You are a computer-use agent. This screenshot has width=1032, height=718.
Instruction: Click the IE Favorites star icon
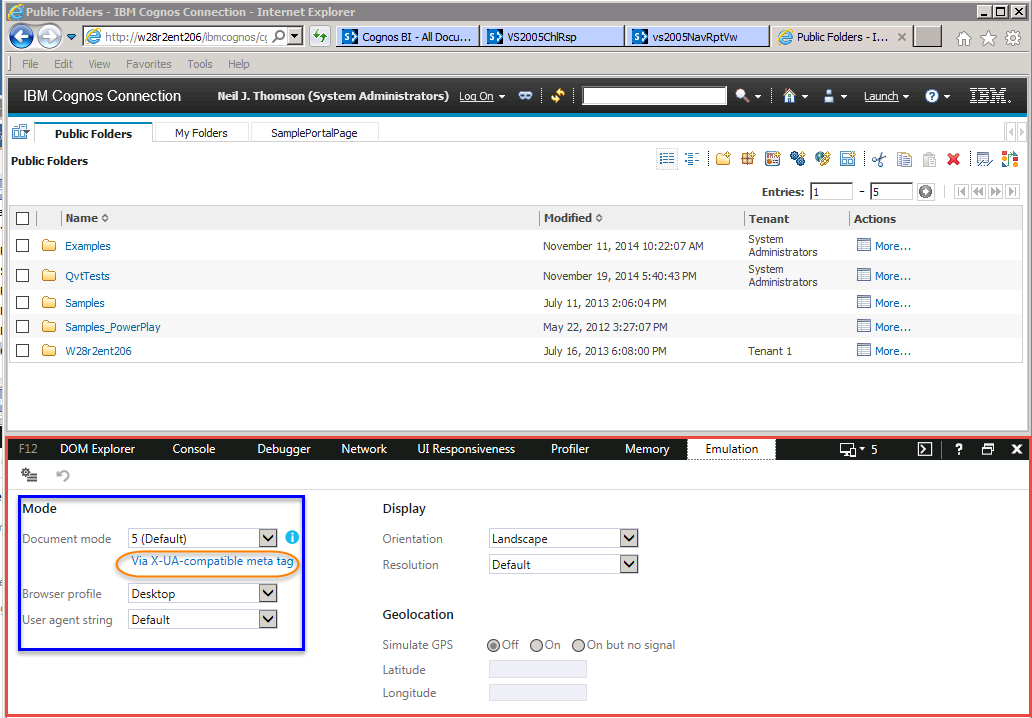(x=989, y=38)
